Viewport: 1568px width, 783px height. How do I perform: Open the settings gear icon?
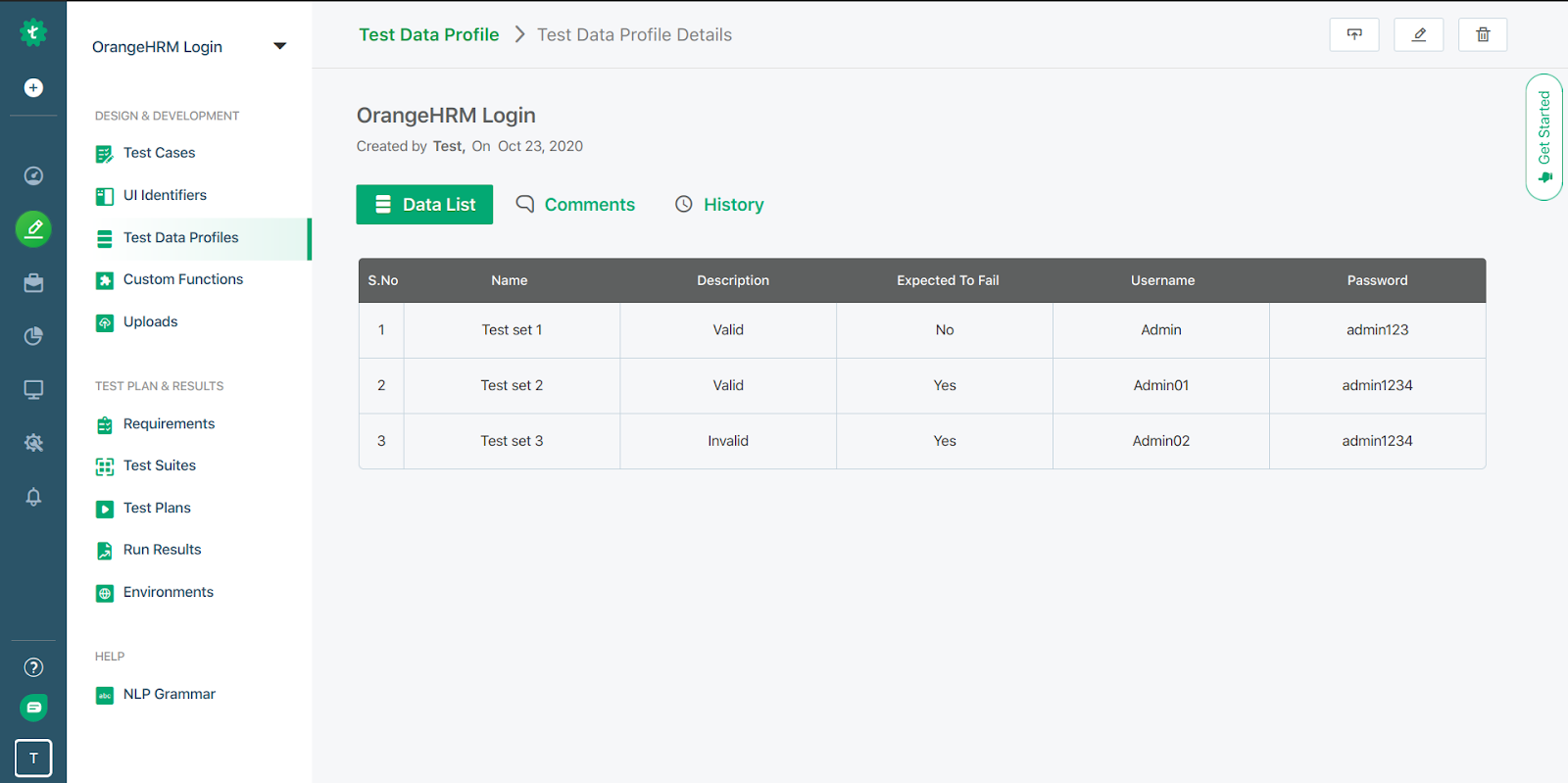pos(33,443)
